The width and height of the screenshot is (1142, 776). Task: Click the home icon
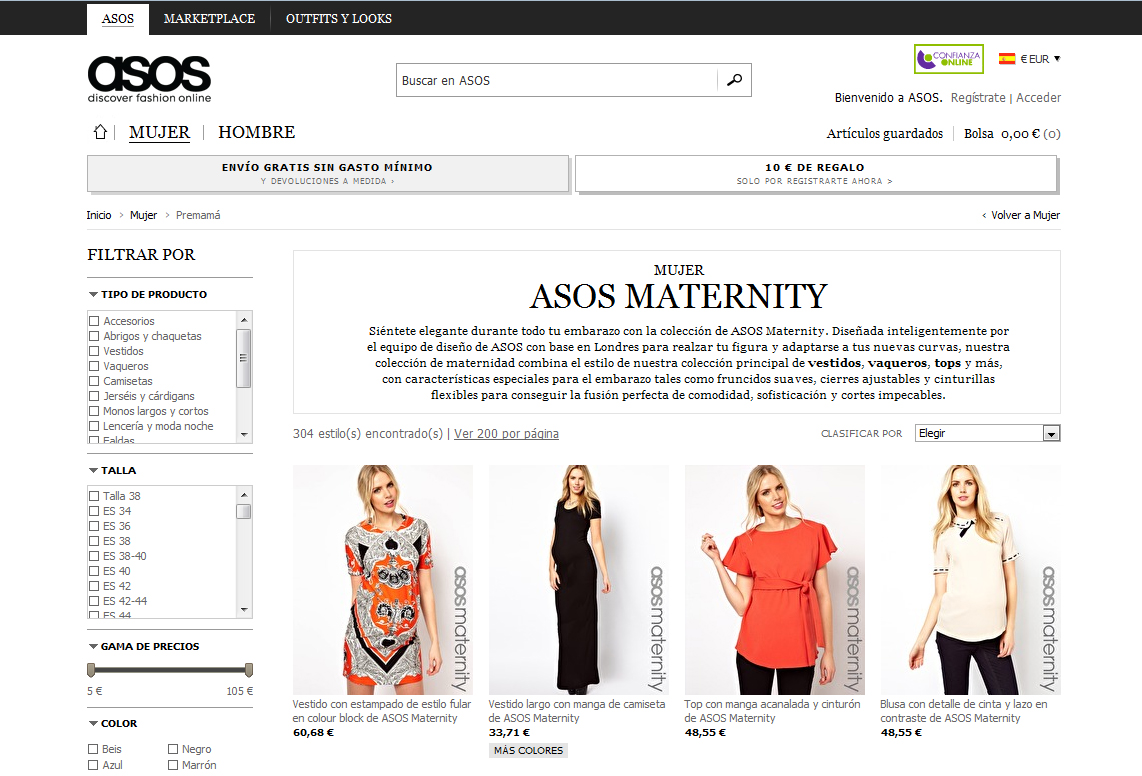[100, 132]
